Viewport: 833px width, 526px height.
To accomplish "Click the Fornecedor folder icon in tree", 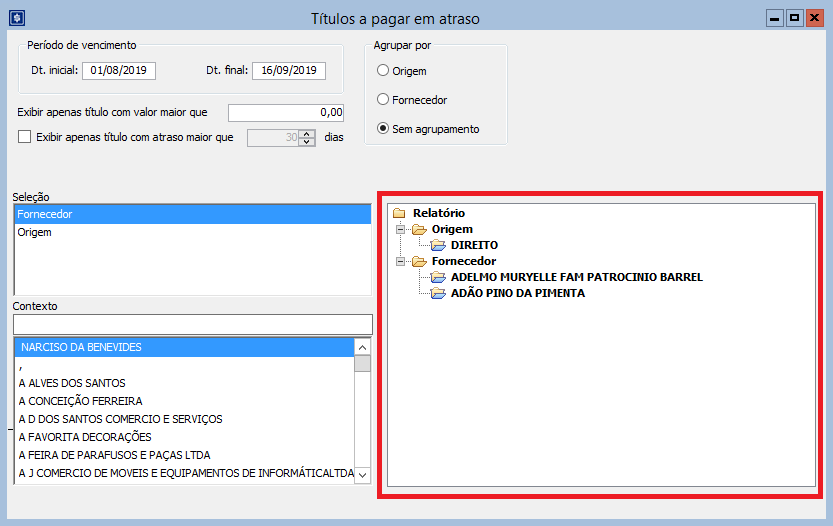I will [419, 261].
